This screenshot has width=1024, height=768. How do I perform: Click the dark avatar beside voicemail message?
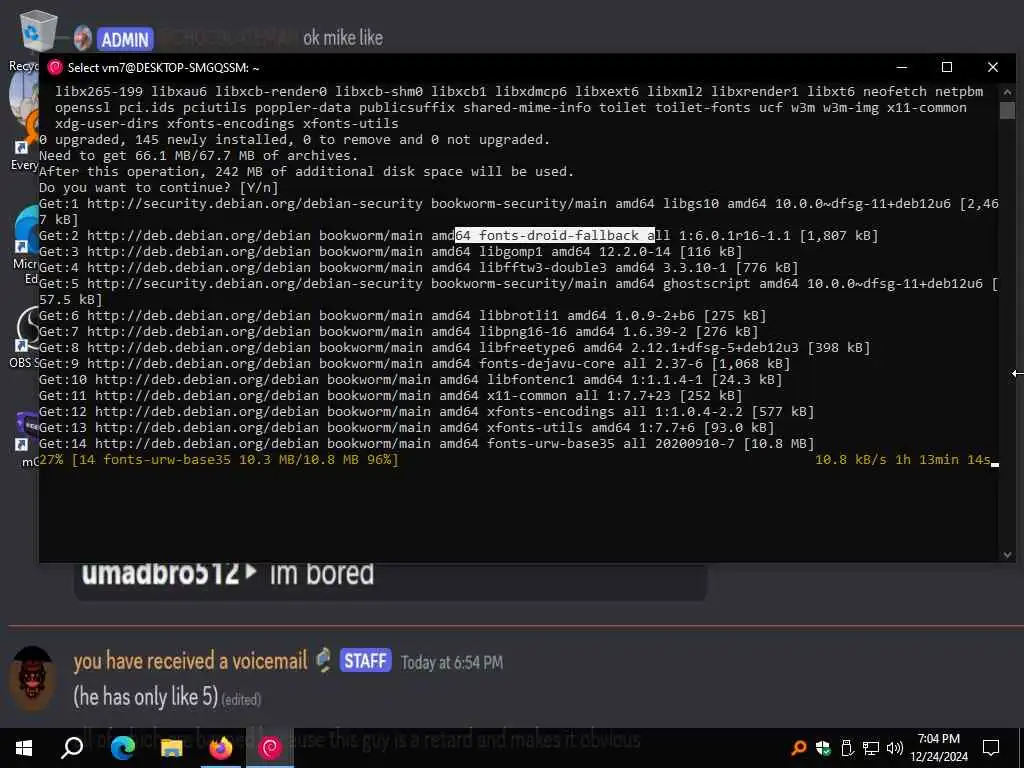pyautogui.click(x=33, y=678)
